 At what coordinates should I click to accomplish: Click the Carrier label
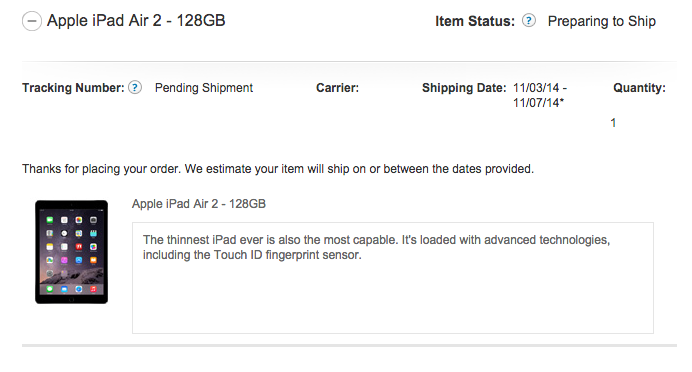(x=338, y=88)
